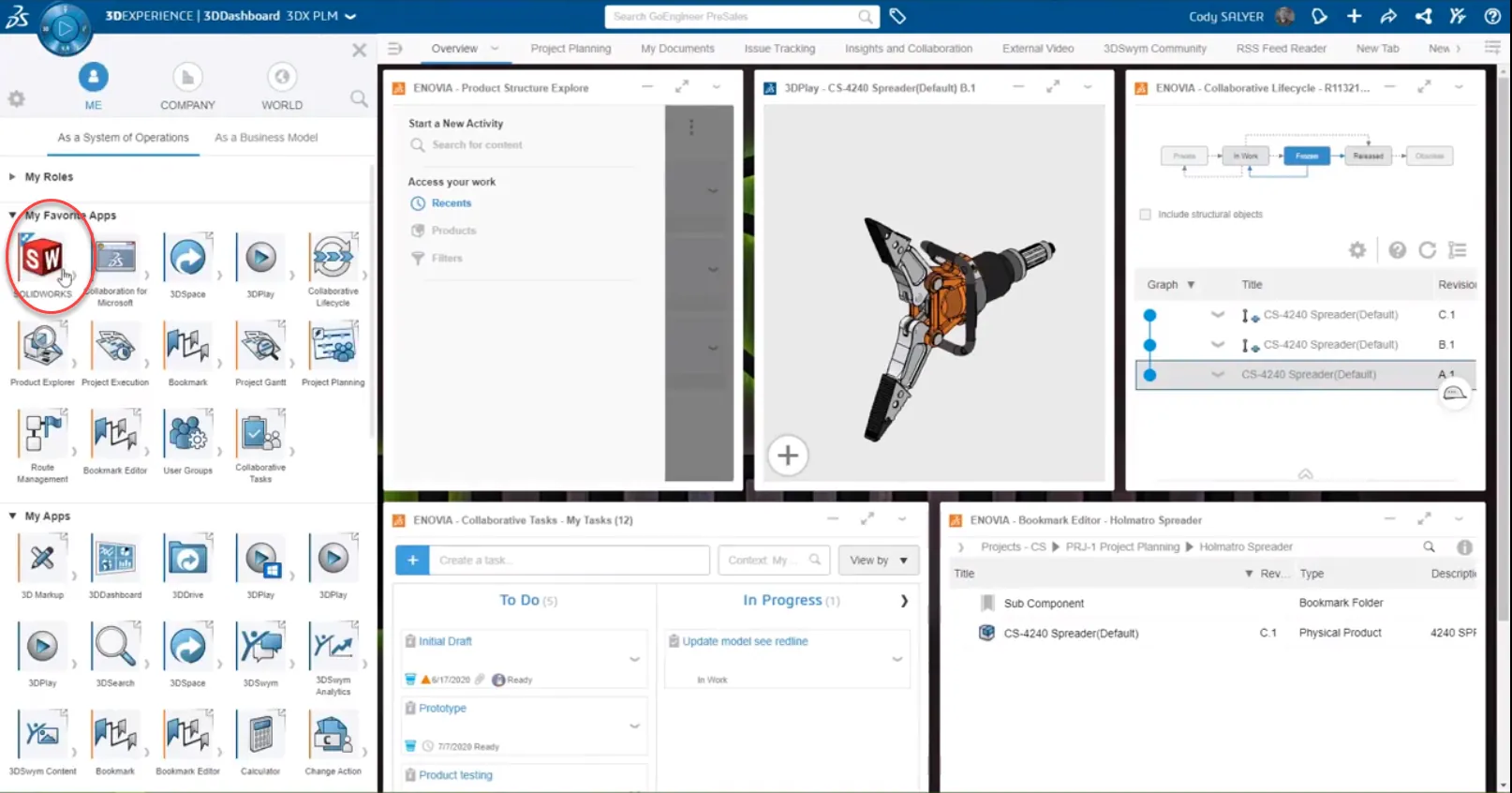
Task: Expand My Roles section
Action: (x=12, y=176)
